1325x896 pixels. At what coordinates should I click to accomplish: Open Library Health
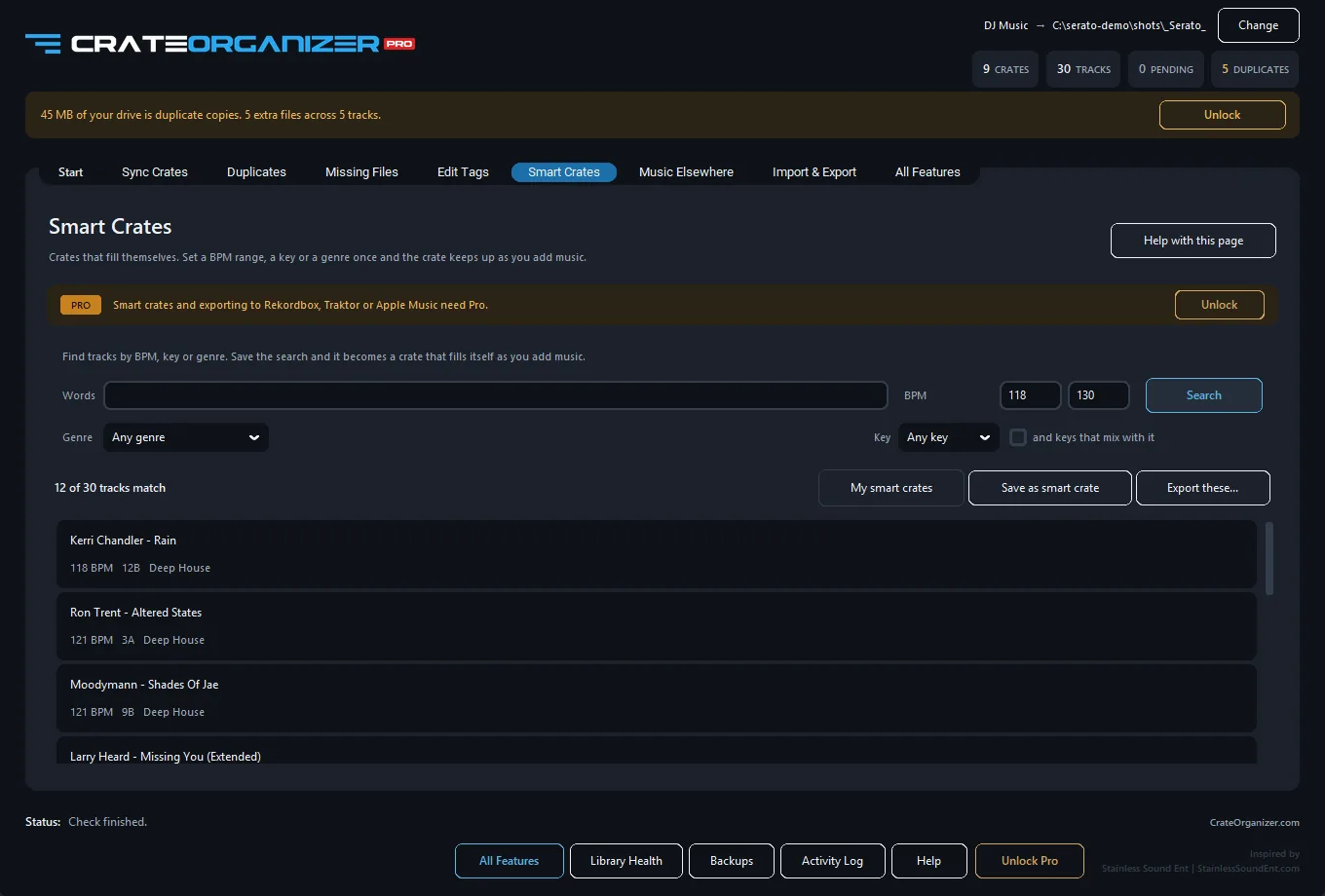(625, 861)
